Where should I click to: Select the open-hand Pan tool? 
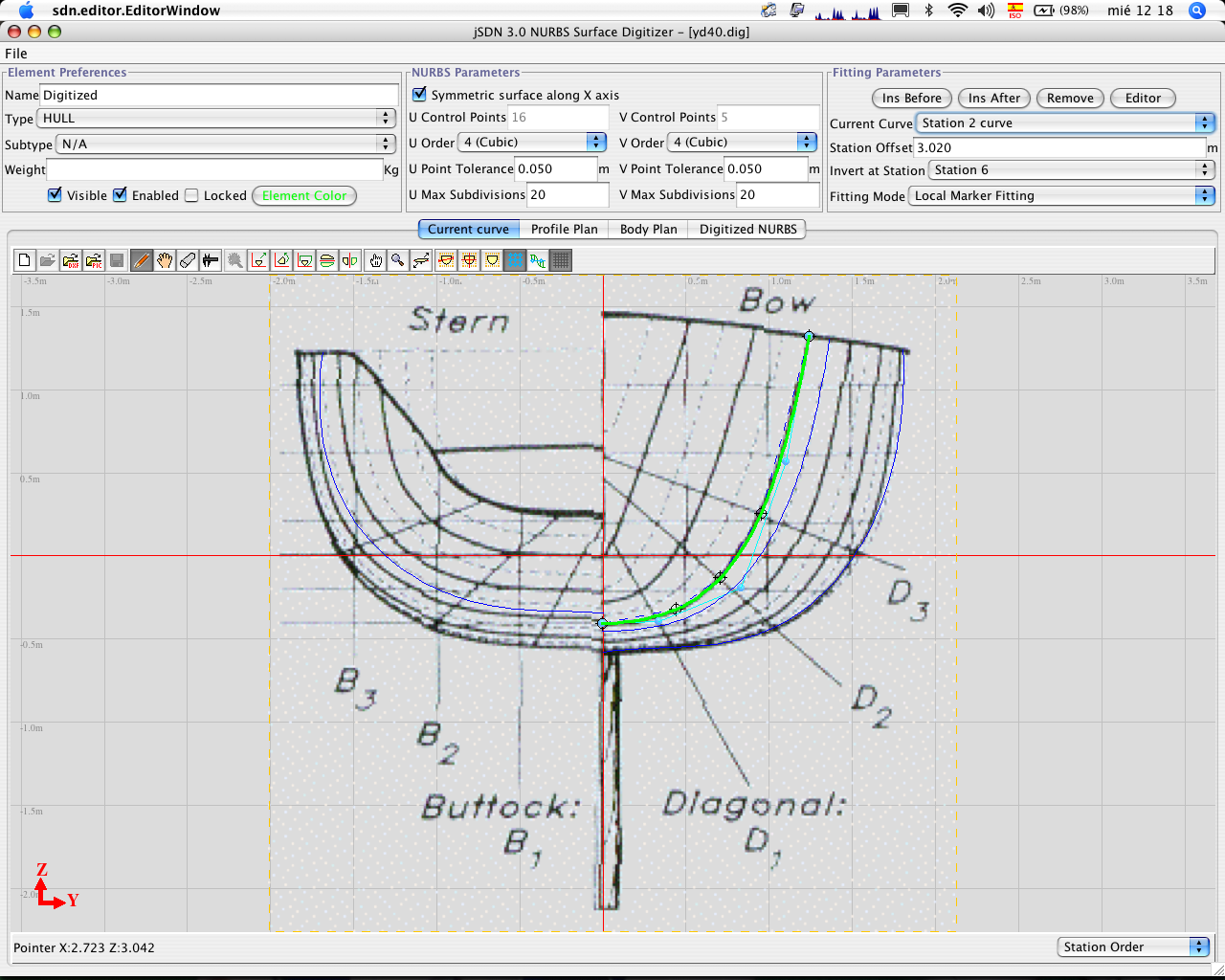click(x=165, y=260)
